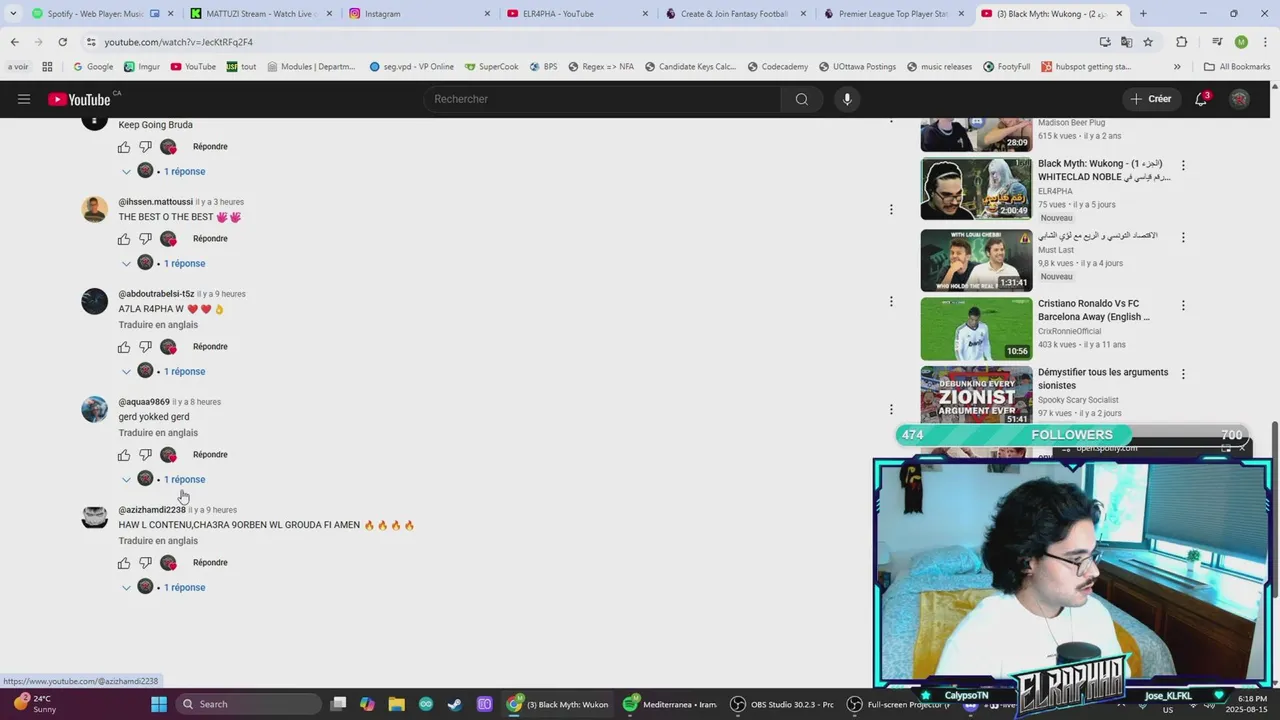Switch to Create & Join Fantasy Football tab
1280x720 pixels.
coord(736,13)
